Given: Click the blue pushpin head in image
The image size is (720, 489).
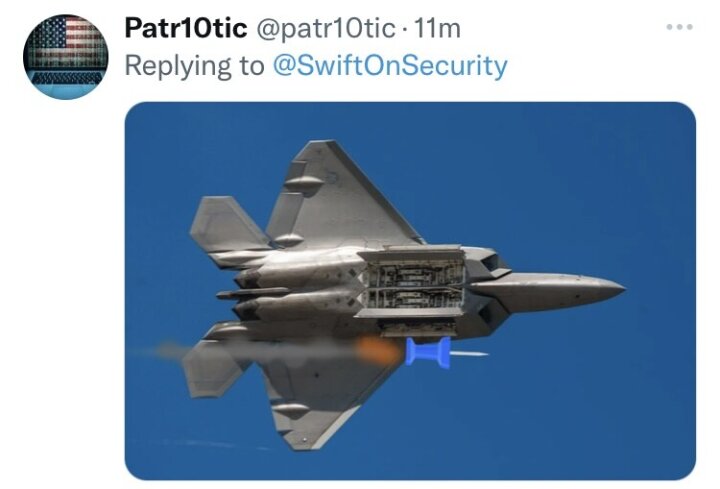Looking at the screenshot, I should click(x=428, y=352).
